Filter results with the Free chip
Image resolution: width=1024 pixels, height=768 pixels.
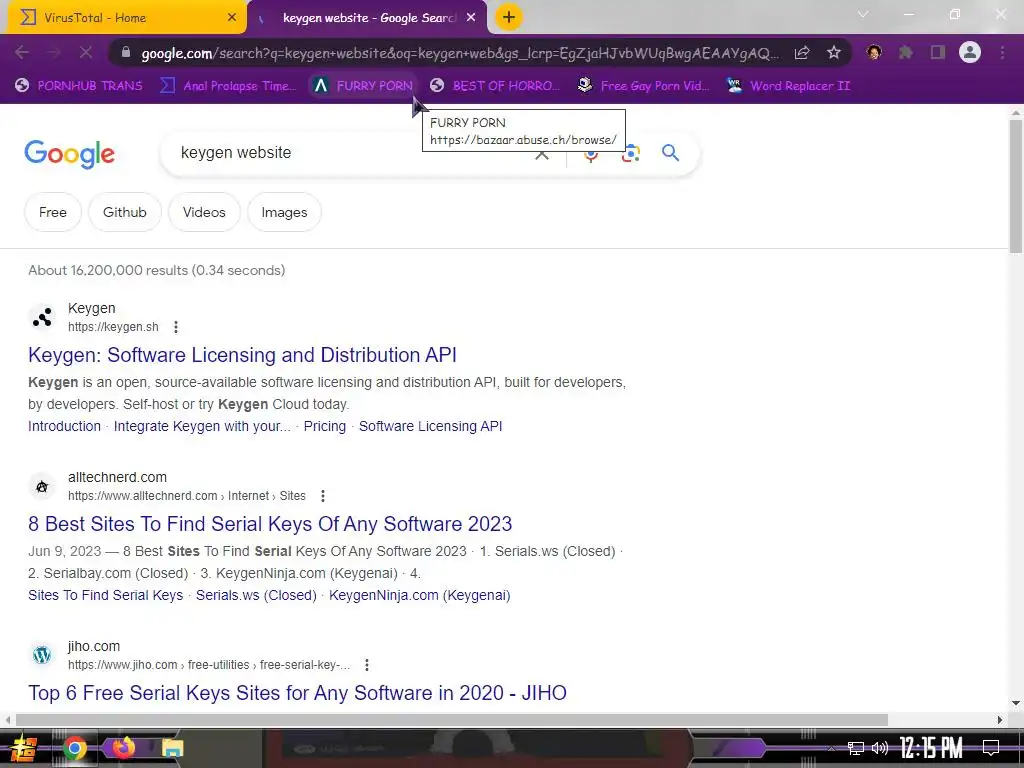(53, 212)
